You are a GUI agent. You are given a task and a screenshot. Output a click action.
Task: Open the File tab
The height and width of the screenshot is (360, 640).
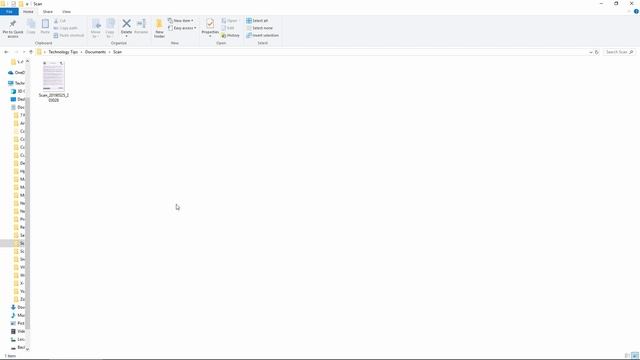(9, 12)
